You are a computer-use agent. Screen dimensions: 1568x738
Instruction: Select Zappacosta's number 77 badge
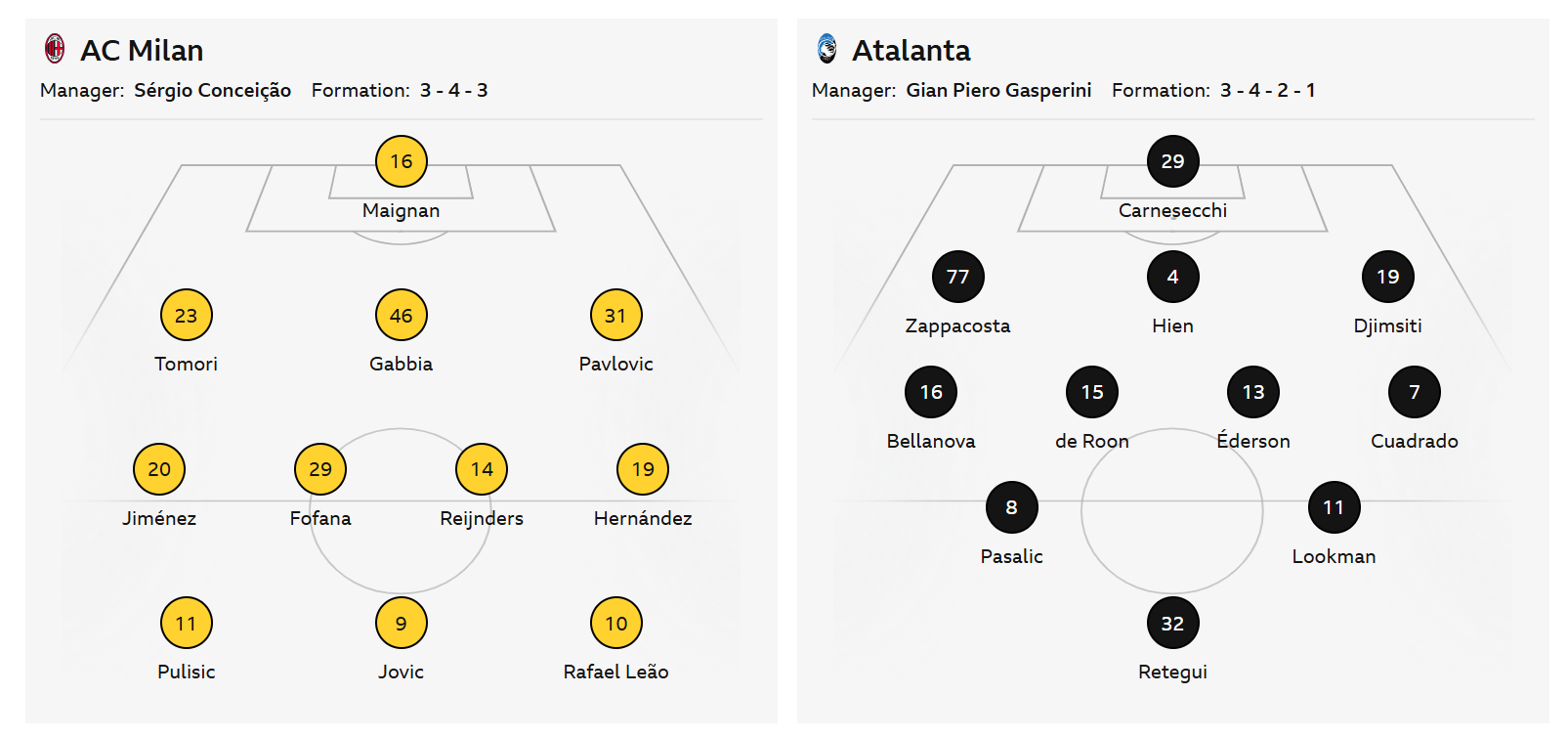pyautogui.click(x=957, y=277)
